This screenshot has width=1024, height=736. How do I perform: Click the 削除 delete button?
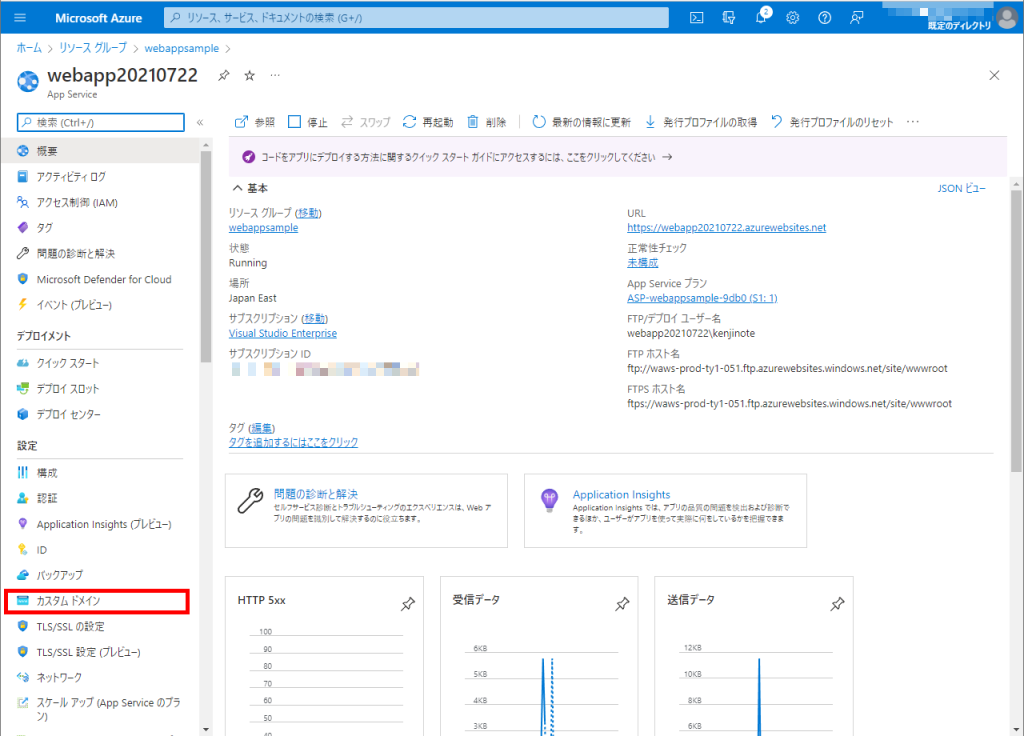[487, 122]
